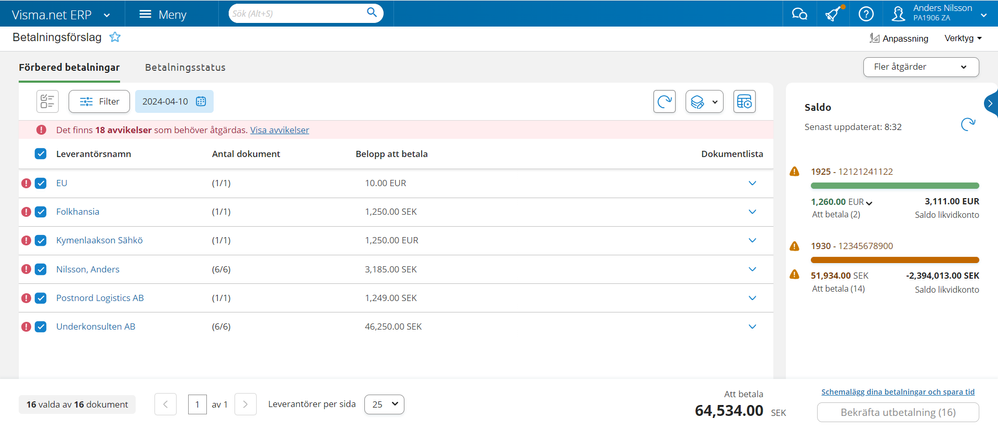Open supplier link Postnord Logistics AB
Image resolution: width=998 pixels, height=430 pixels.
[100, 298]
